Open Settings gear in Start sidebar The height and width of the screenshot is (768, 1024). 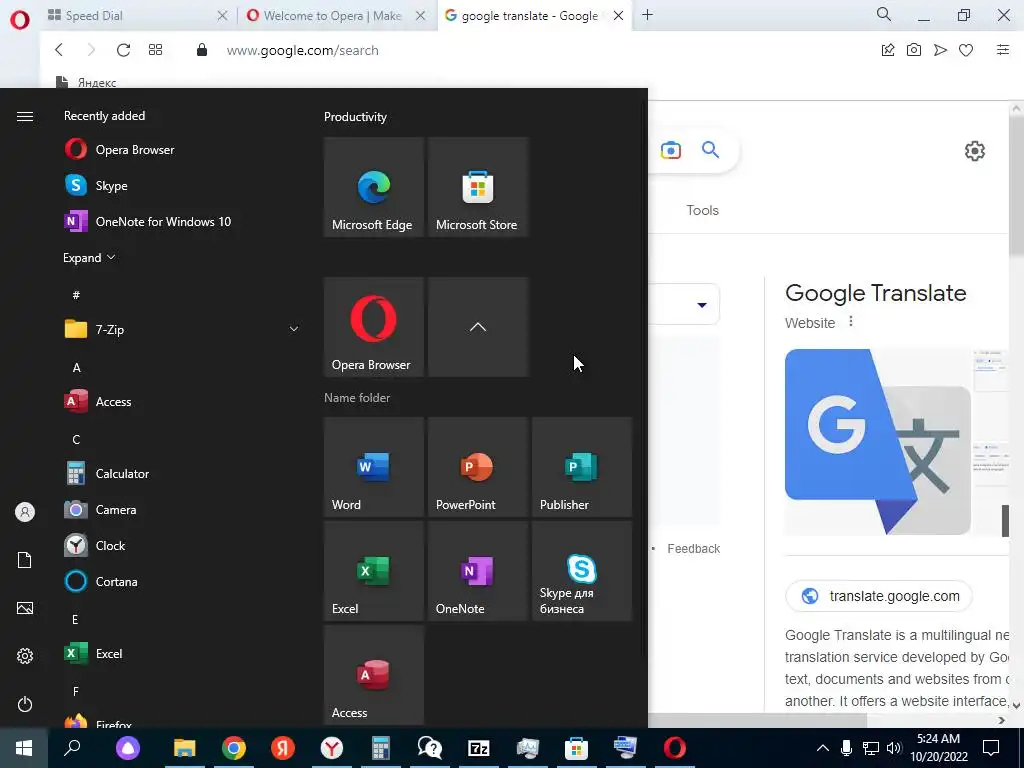(25, 656)
